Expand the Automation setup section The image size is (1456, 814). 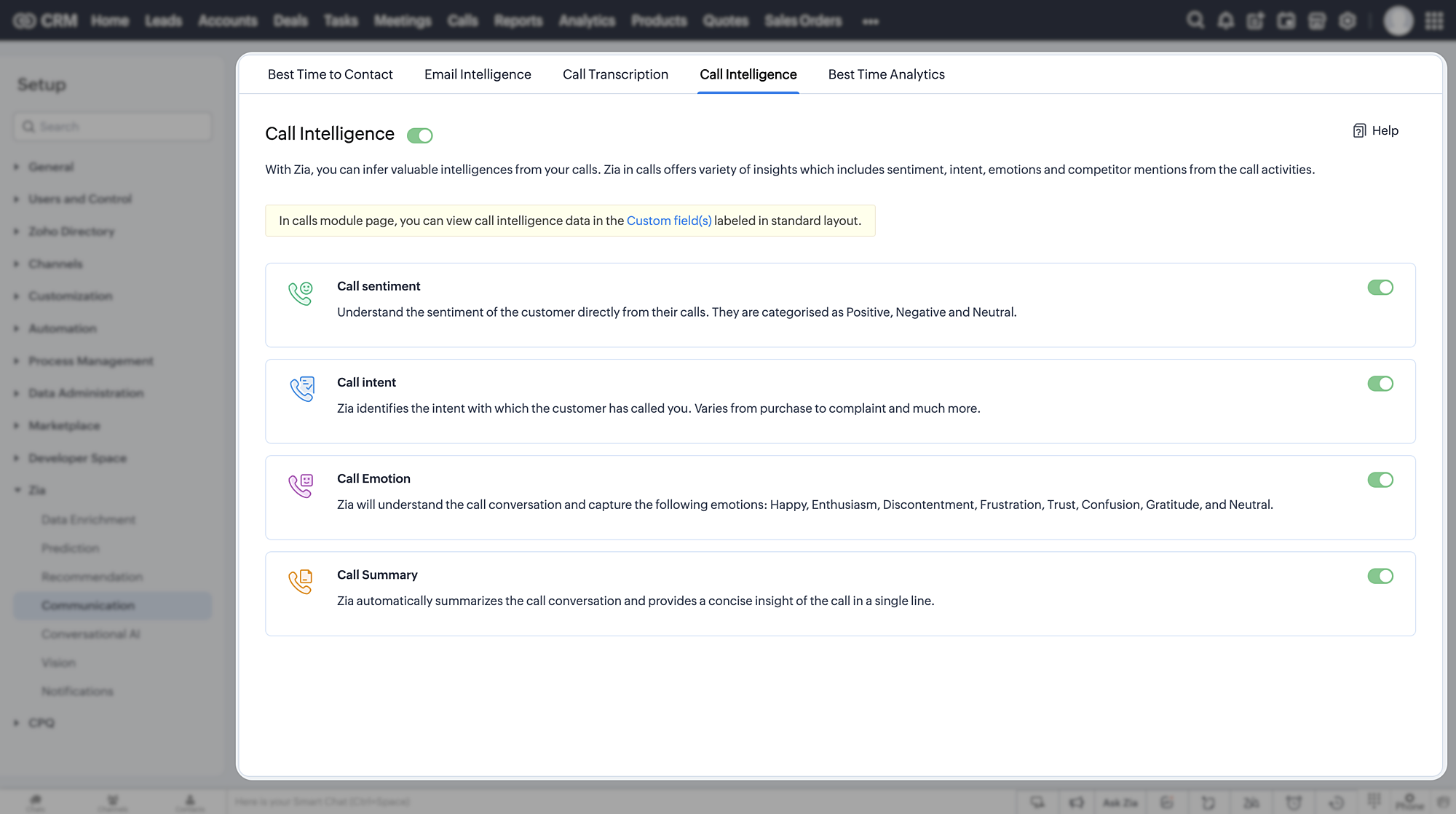(63, 328)
